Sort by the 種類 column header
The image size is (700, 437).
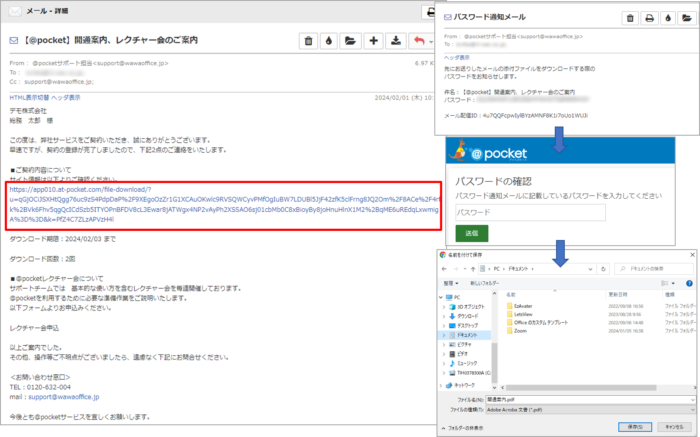pyautogui.click(x=670, y=295)
